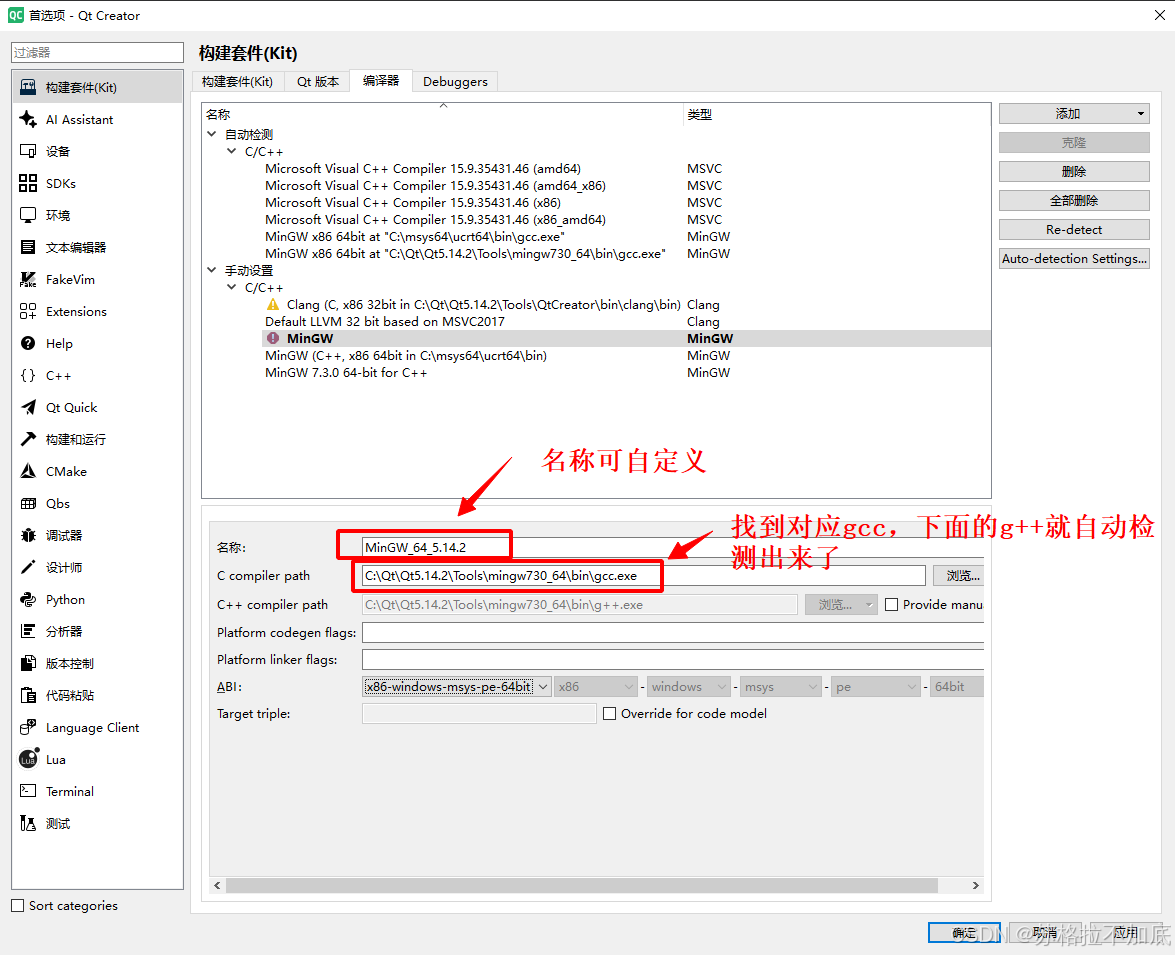
Task: Switch to the Debuggers tab
Action: point(455,81)
